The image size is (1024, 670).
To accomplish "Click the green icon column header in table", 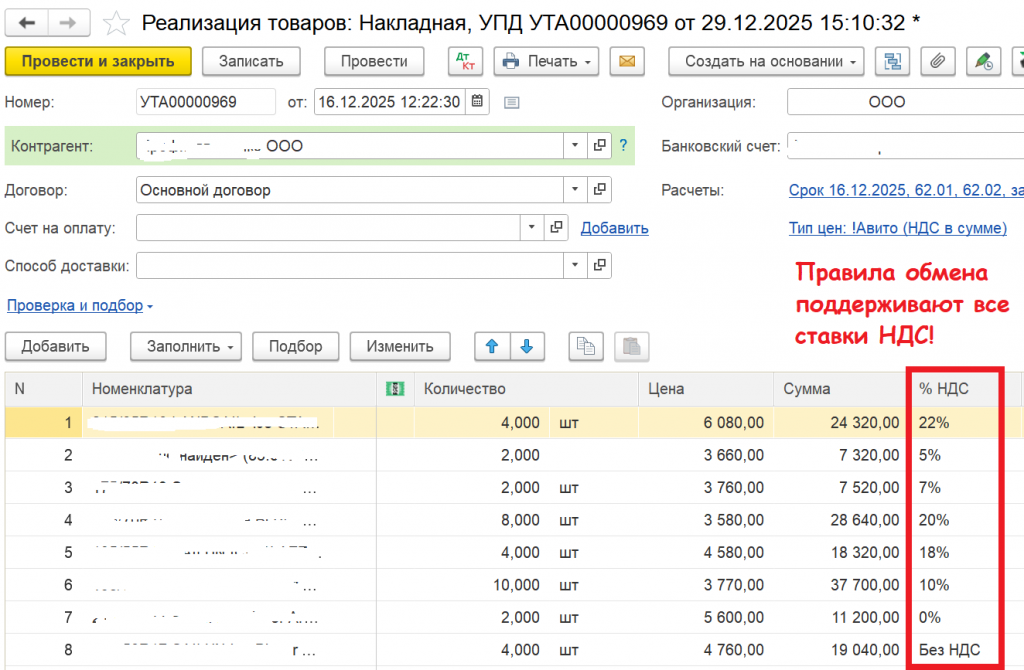I will coord(395,389).
